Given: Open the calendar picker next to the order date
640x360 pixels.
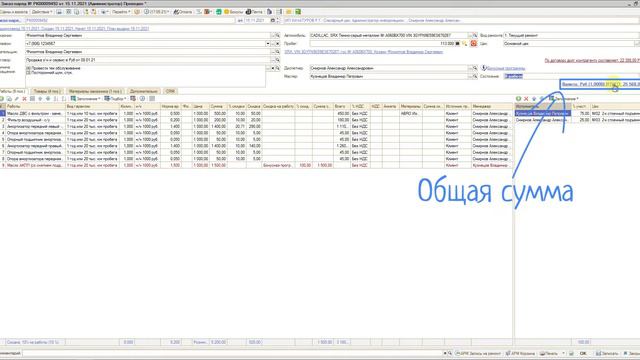Looking at the screenshot, I should point(273,20).
